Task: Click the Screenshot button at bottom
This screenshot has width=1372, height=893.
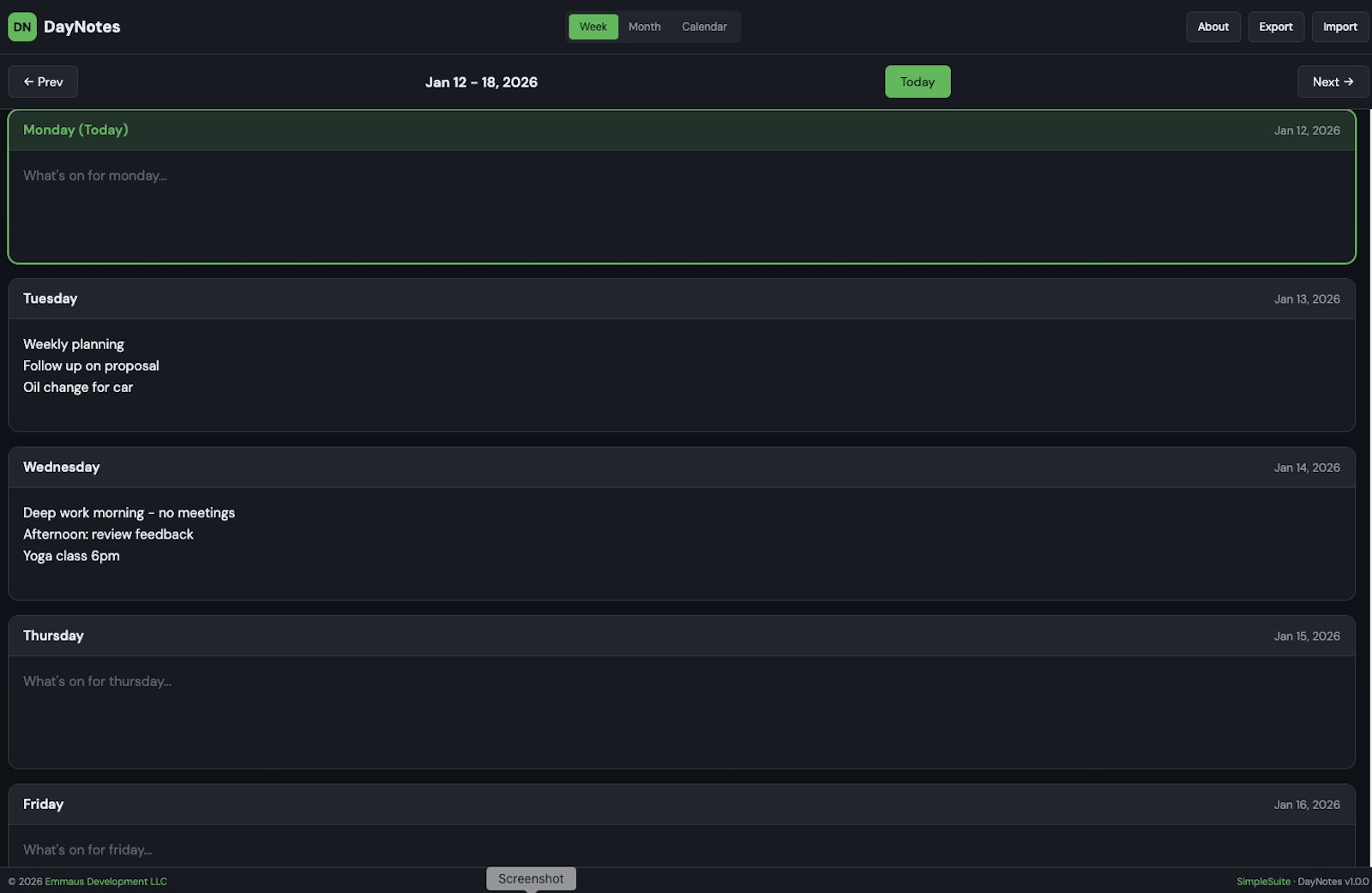Action: click(531, 878)
